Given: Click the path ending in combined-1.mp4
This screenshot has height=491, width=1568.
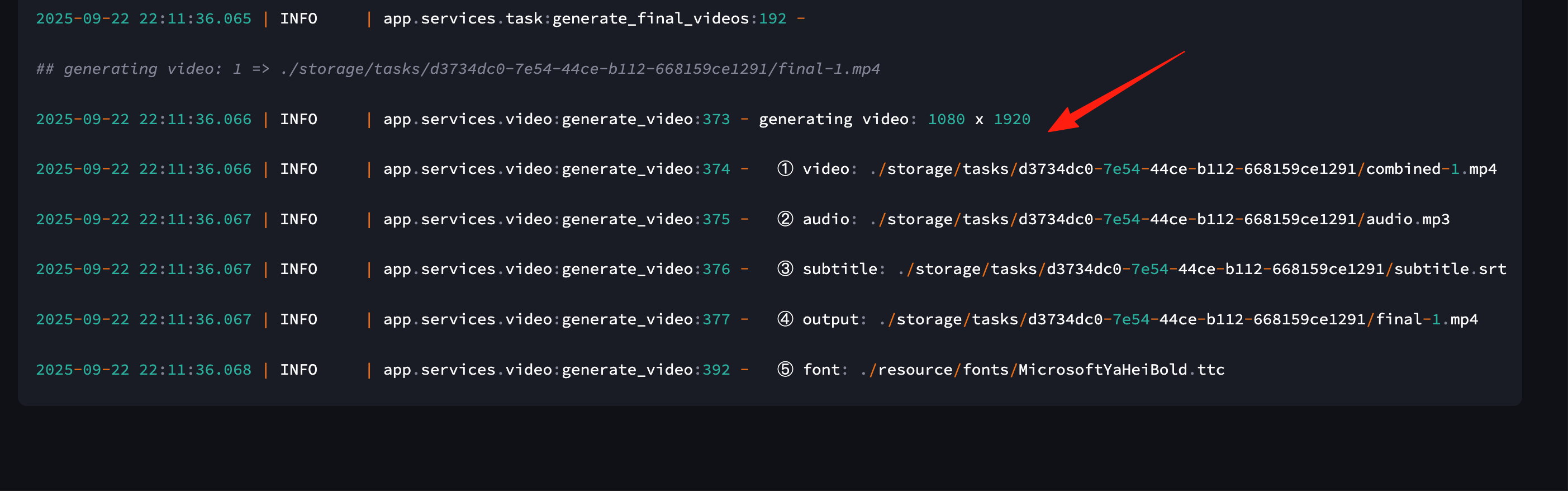Looking at the screenshot, I should point(1182,169).
